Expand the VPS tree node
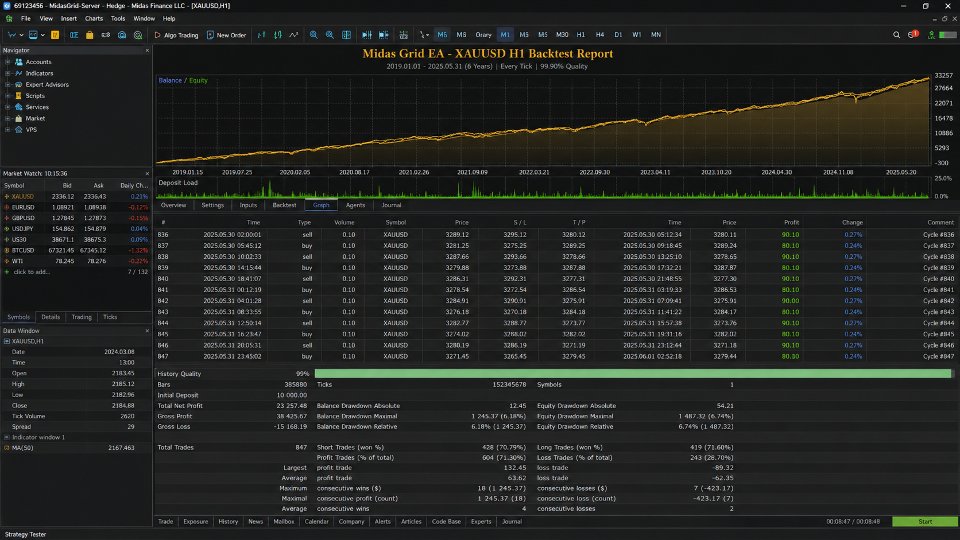This screenshot has height=540, width=960. [7, 129]
